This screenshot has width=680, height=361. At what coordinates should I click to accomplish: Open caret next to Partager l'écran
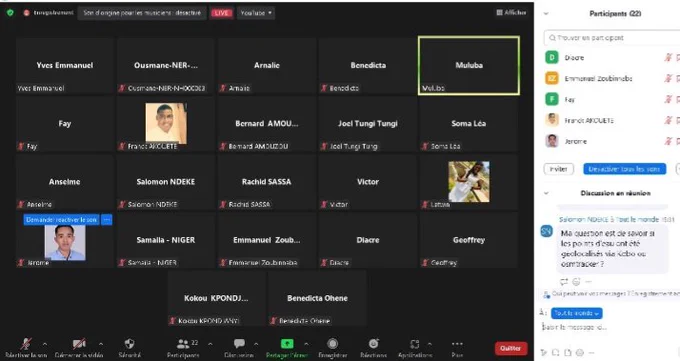tap(306, 344)
